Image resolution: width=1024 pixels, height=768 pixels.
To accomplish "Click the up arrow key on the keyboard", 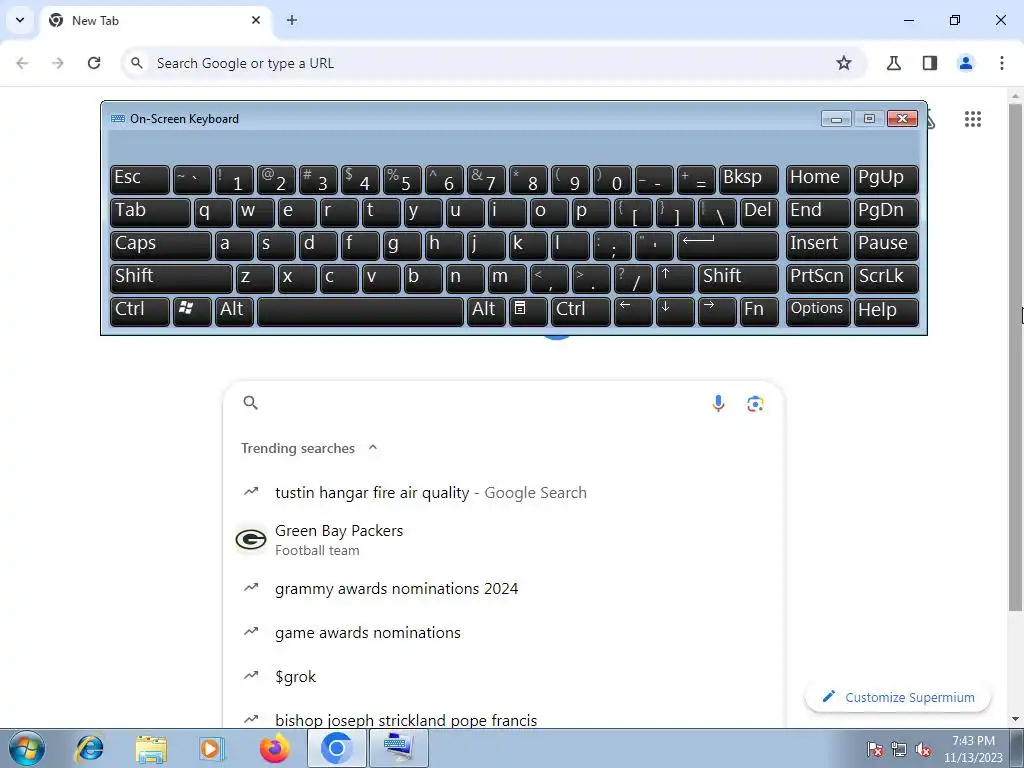I will (675, 278).
